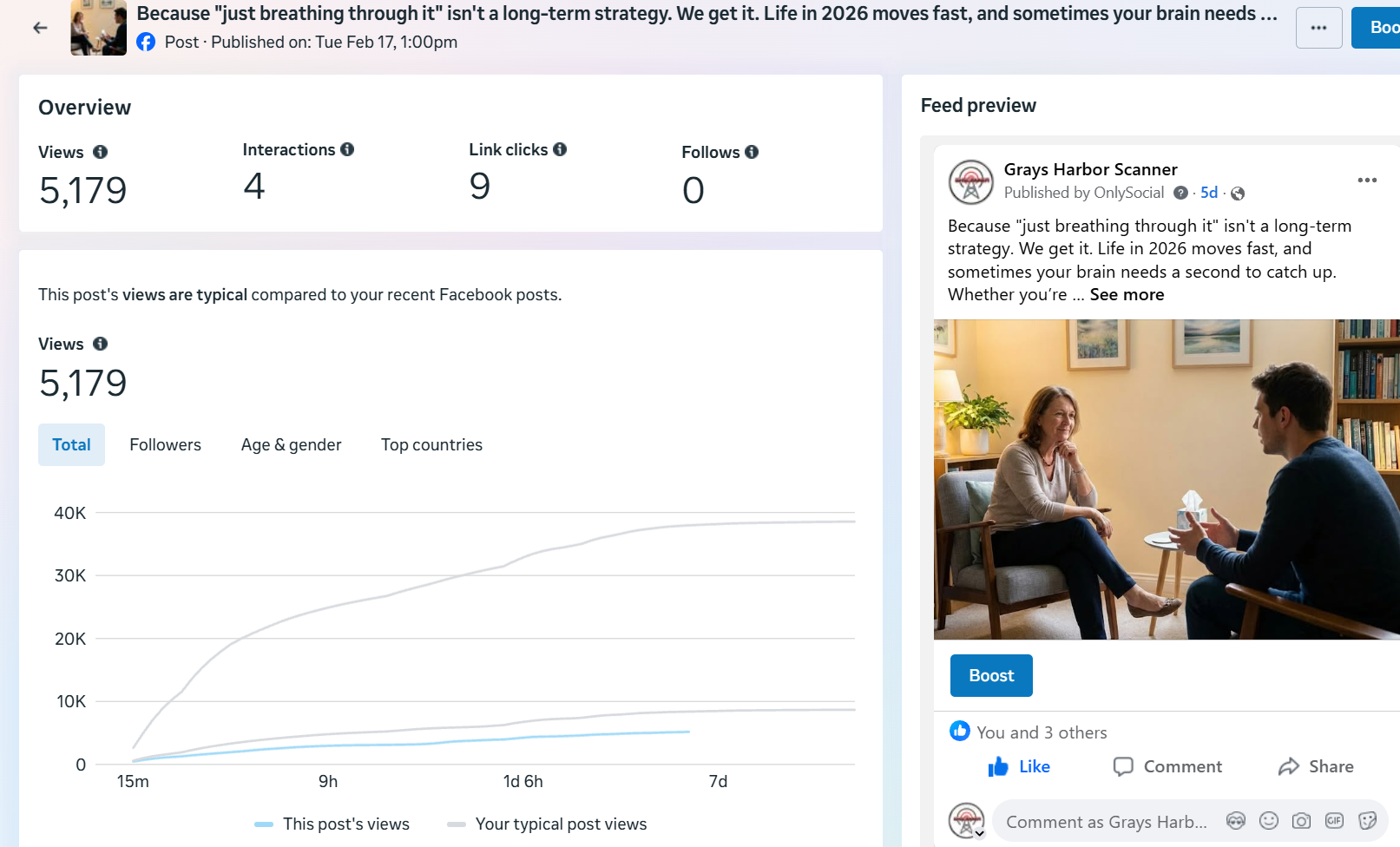Click the Link clicks info icon
Viewport: 1400px width, 847px height.
coord(560,149)
